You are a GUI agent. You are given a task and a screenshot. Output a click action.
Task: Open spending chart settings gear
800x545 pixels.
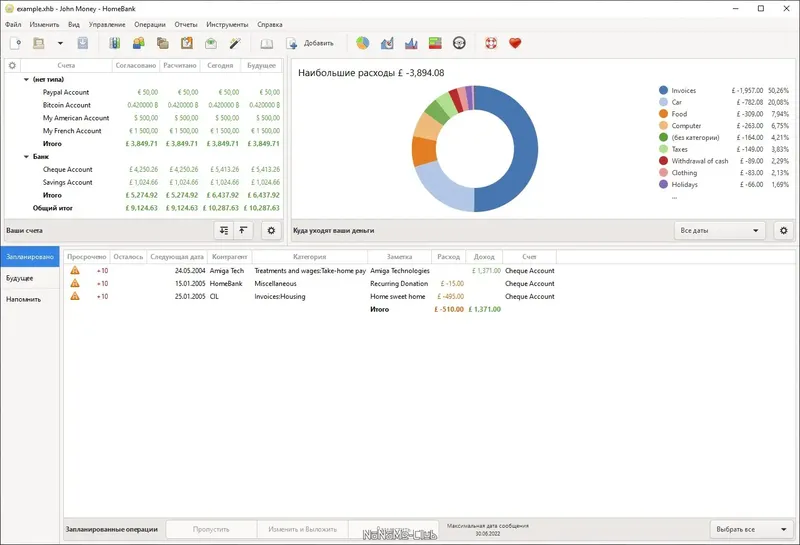[x=784, y=231]
